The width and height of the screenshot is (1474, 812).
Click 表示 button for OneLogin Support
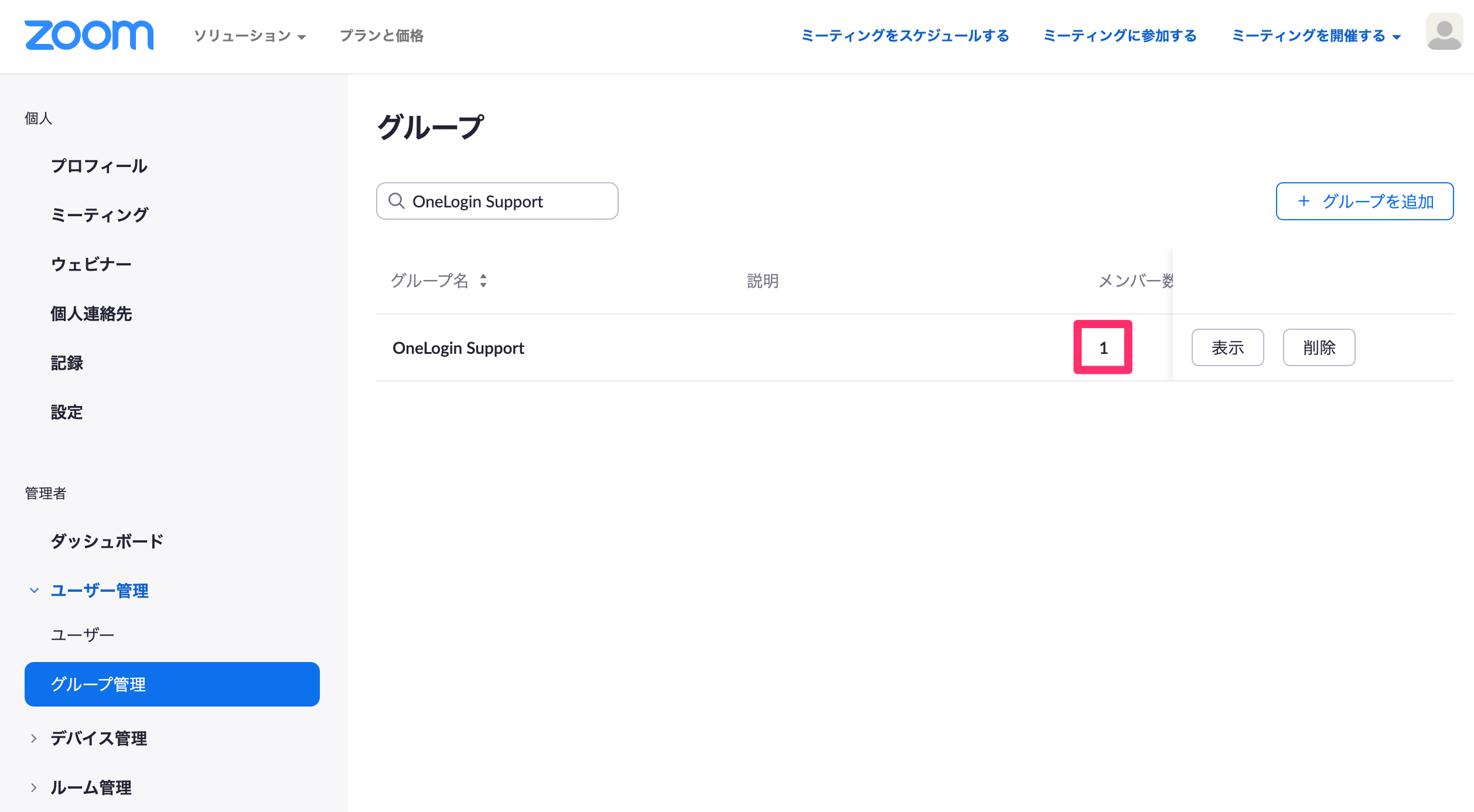(x=1227, y=347)
